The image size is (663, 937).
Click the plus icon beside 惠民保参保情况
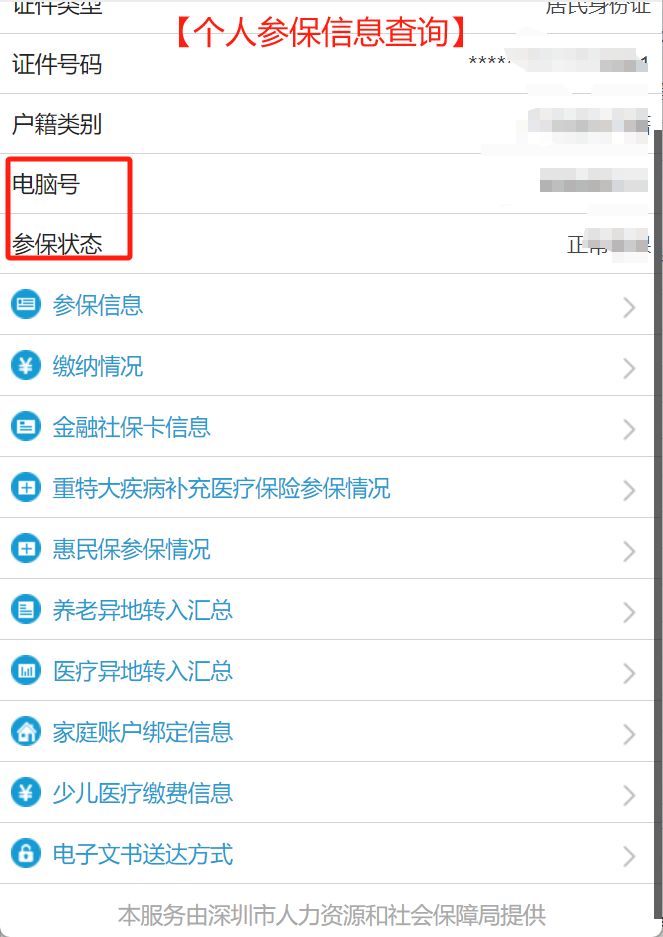(x=26, y=549)
